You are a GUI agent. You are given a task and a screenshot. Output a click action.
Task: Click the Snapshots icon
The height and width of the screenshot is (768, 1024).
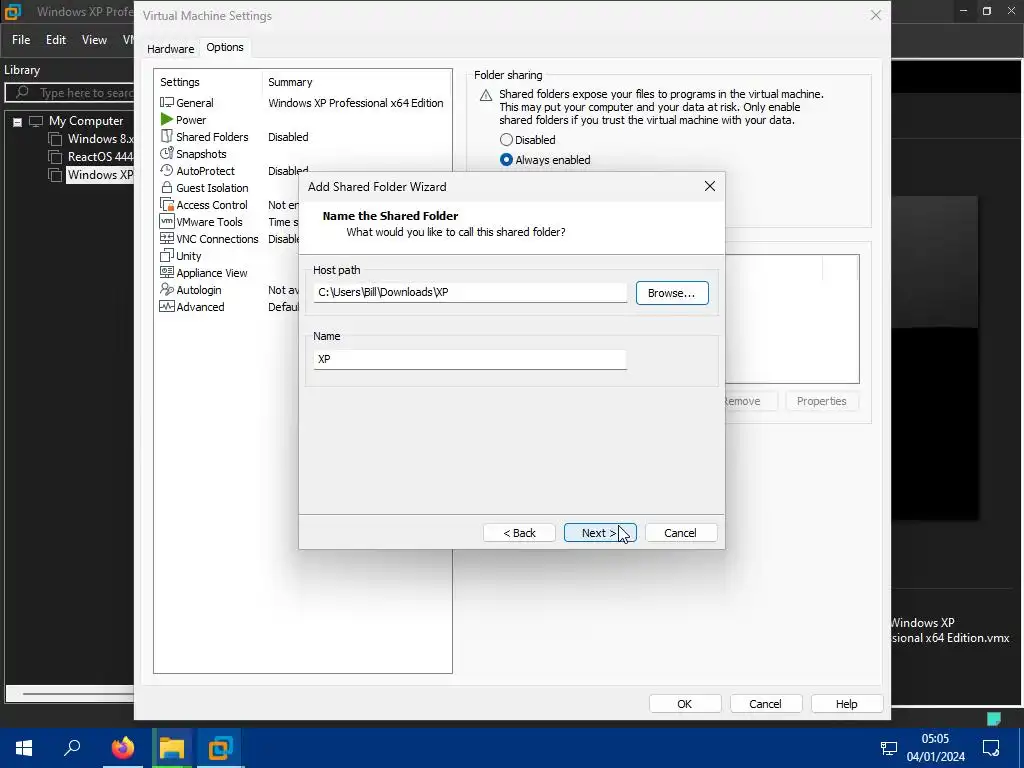(167, 153)
